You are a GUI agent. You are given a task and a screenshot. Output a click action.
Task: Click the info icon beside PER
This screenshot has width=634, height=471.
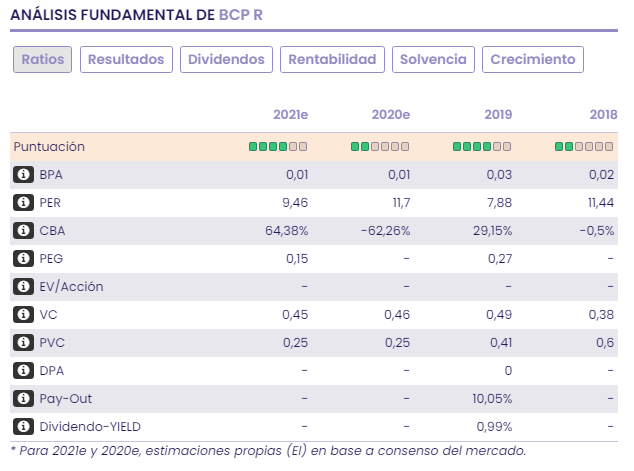[23, 203]
